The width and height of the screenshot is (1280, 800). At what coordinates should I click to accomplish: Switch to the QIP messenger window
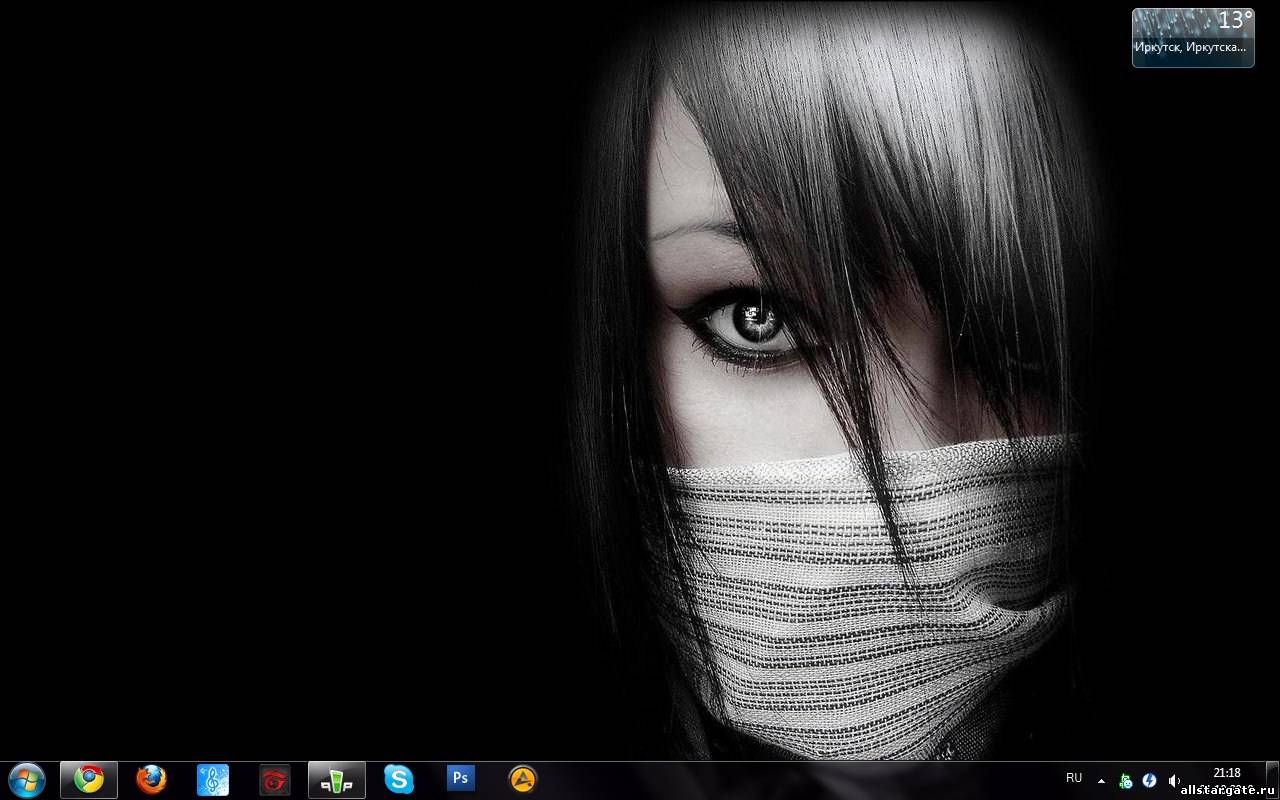[337, 779]
